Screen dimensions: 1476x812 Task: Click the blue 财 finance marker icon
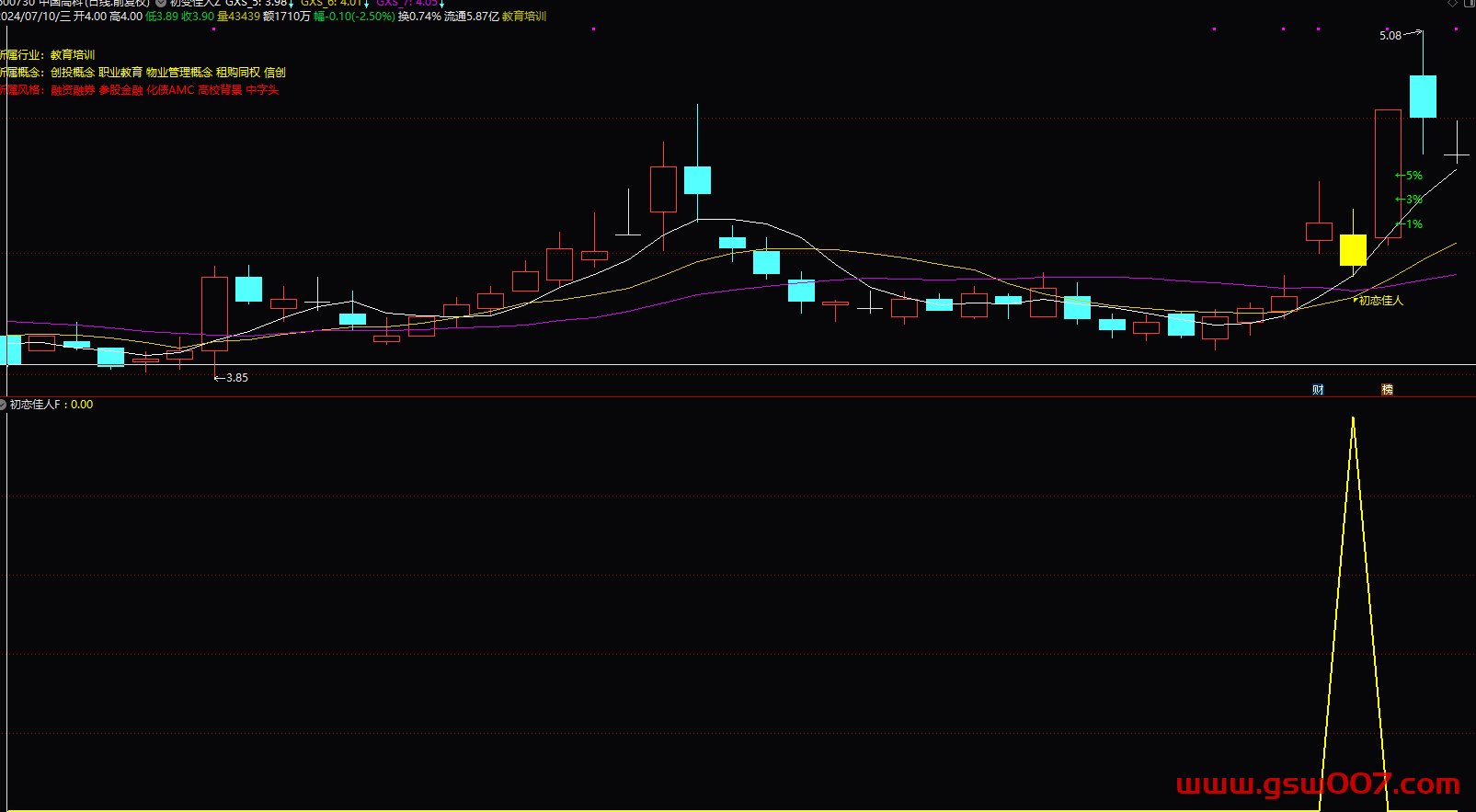coord(1318,390)
